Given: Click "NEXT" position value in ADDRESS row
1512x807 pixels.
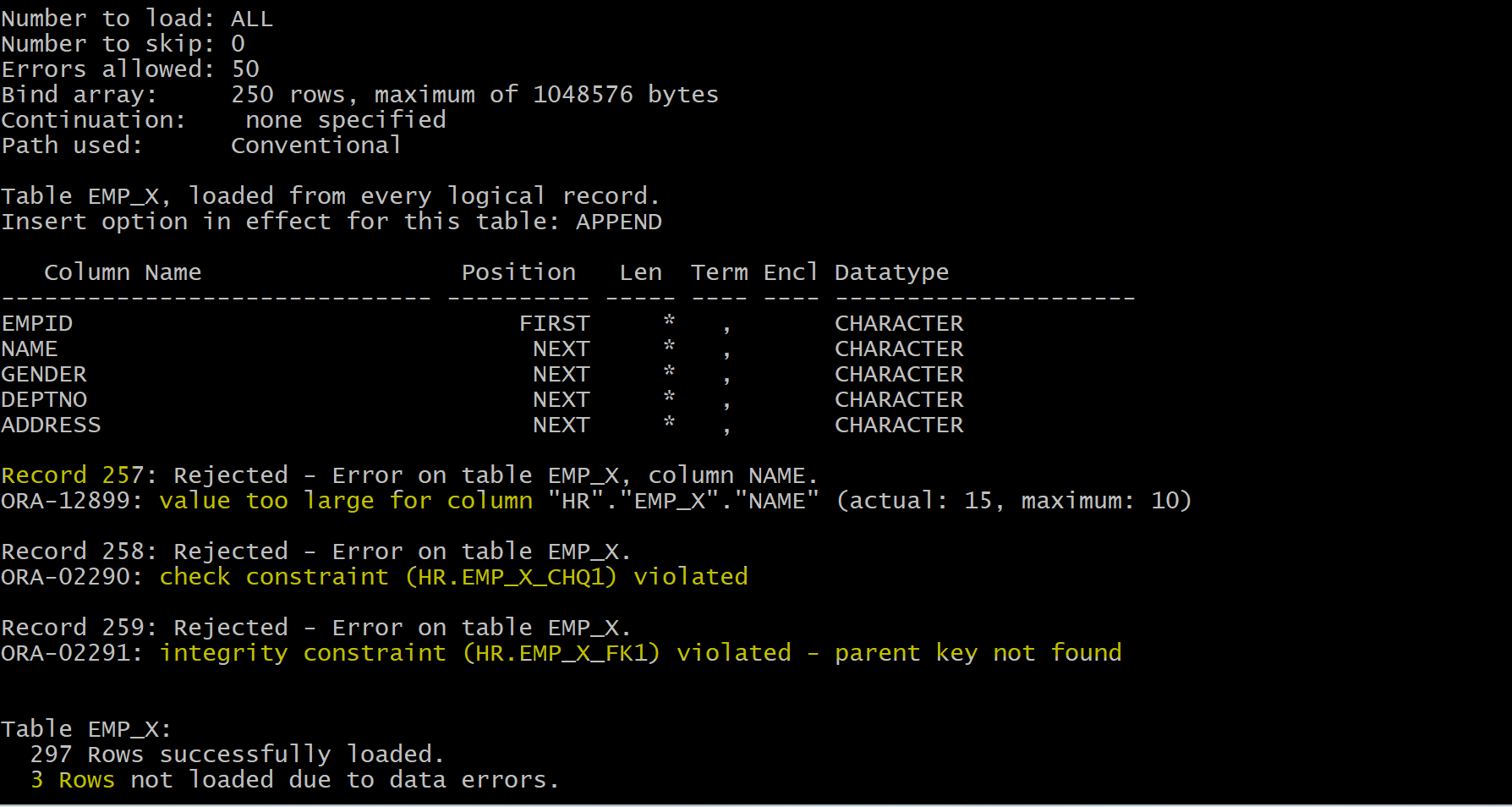Looking at the screenshot, I should coord(562,425).
